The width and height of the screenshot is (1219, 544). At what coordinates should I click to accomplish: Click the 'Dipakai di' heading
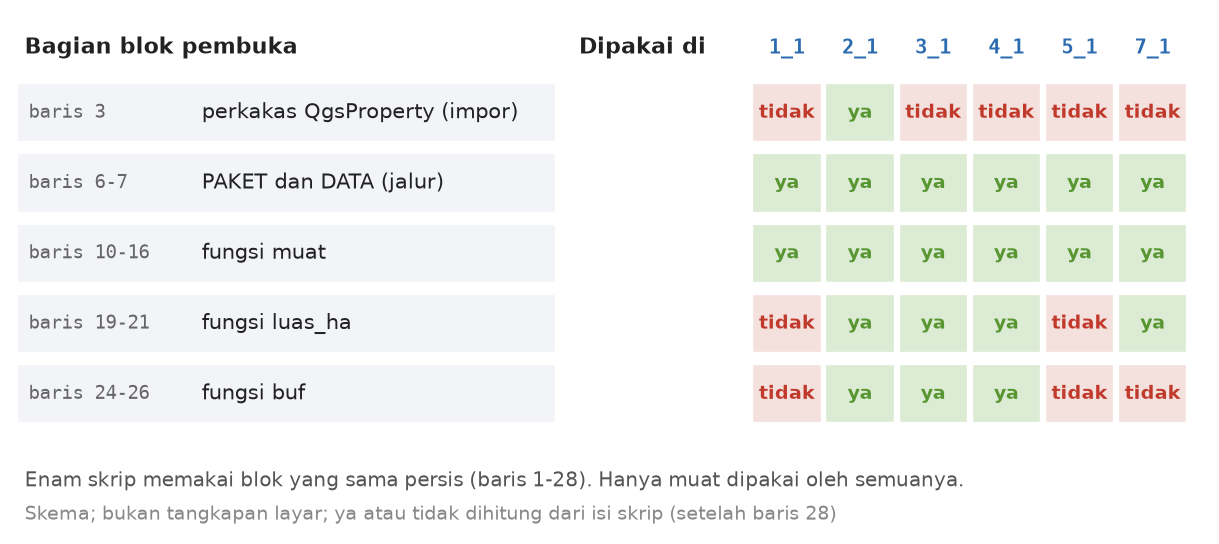pos(642,46)
